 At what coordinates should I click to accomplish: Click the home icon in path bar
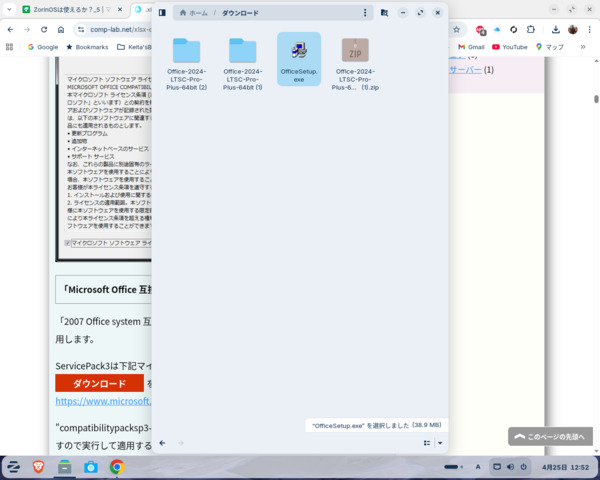click(x=183, y=13)
